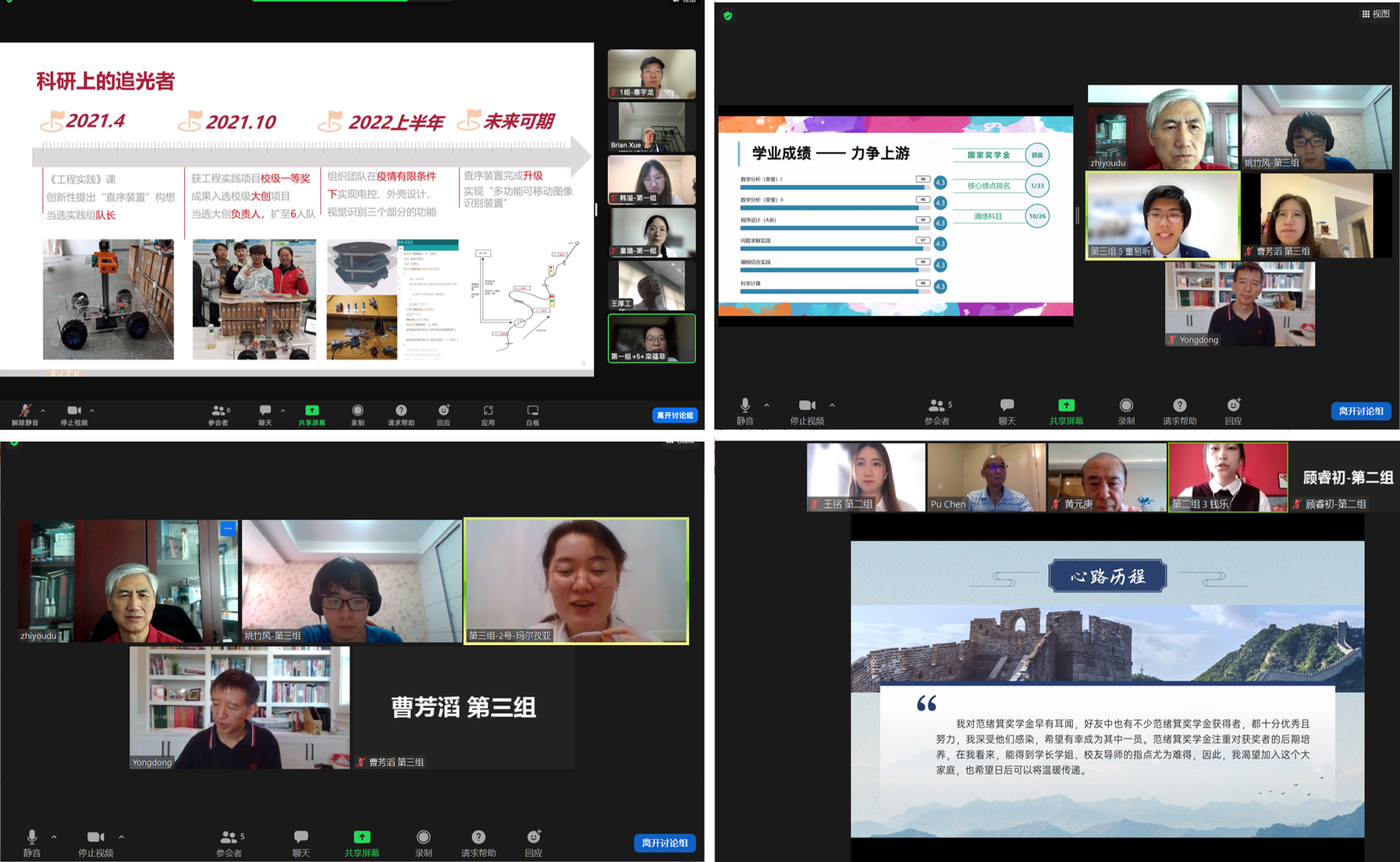Click 离开讨论组 in the 学业成绩 window
Viewport: 1400px width, 862px height.
1361,411
